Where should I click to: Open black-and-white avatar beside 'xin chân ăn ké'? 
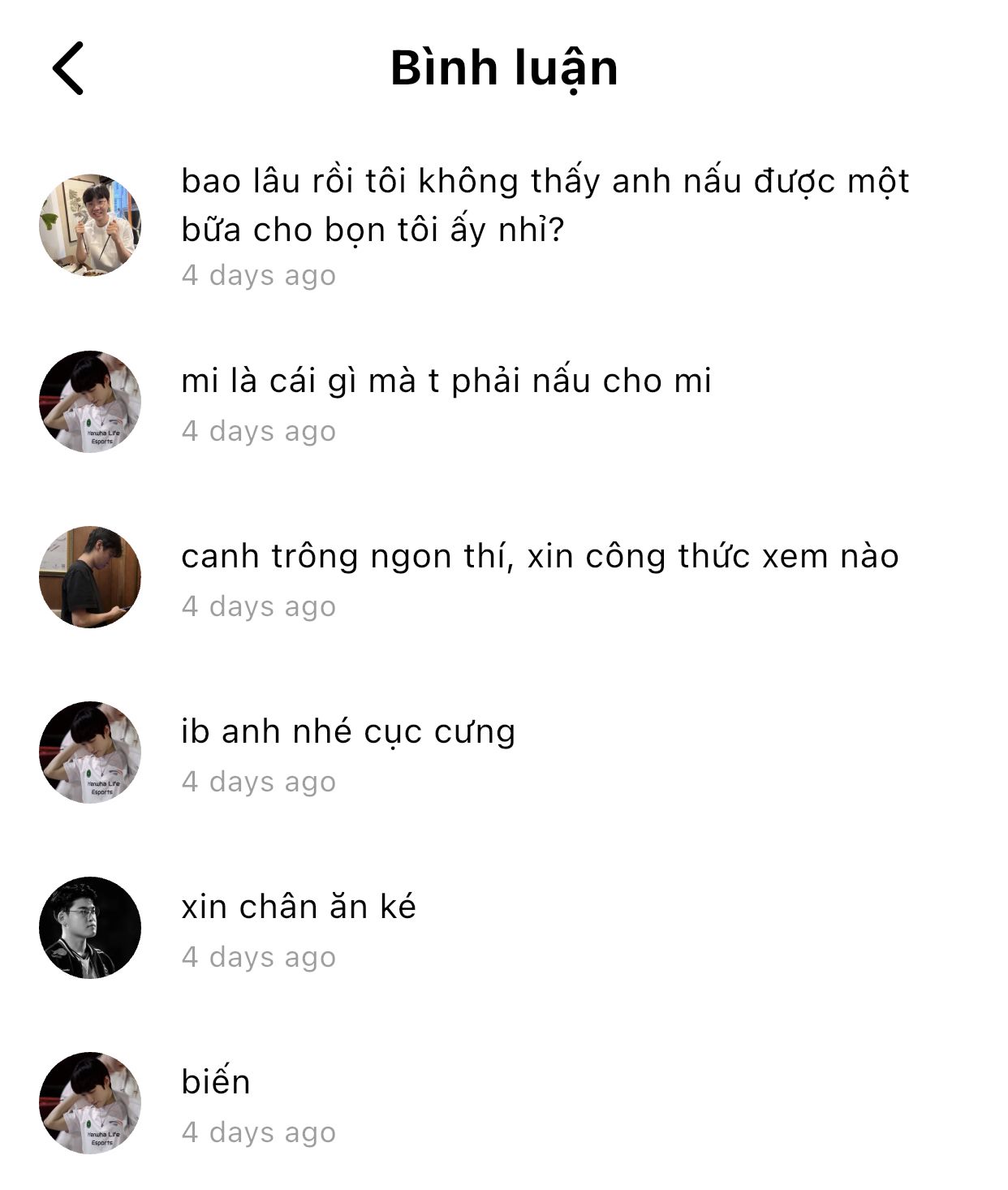coord(90,928)
